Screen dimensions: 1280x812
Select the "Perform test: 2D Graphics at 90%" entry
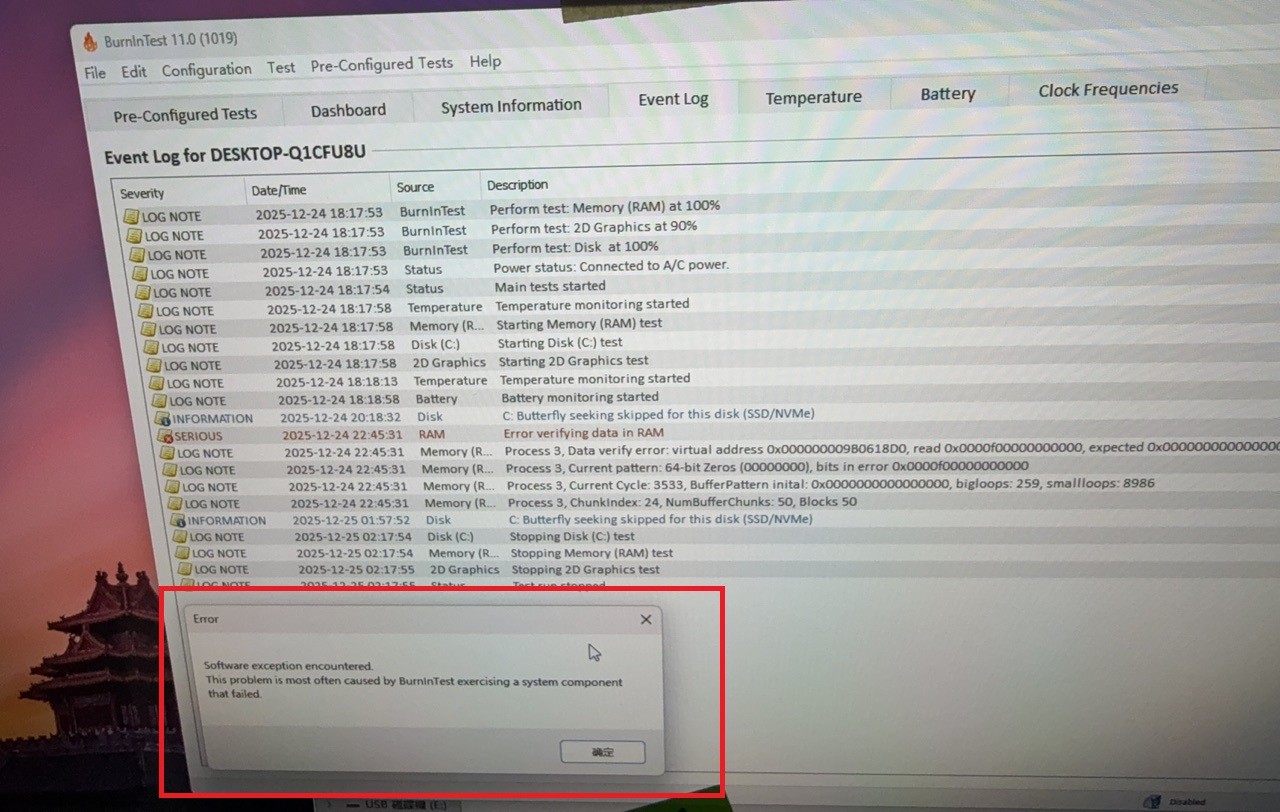[594, 227]
